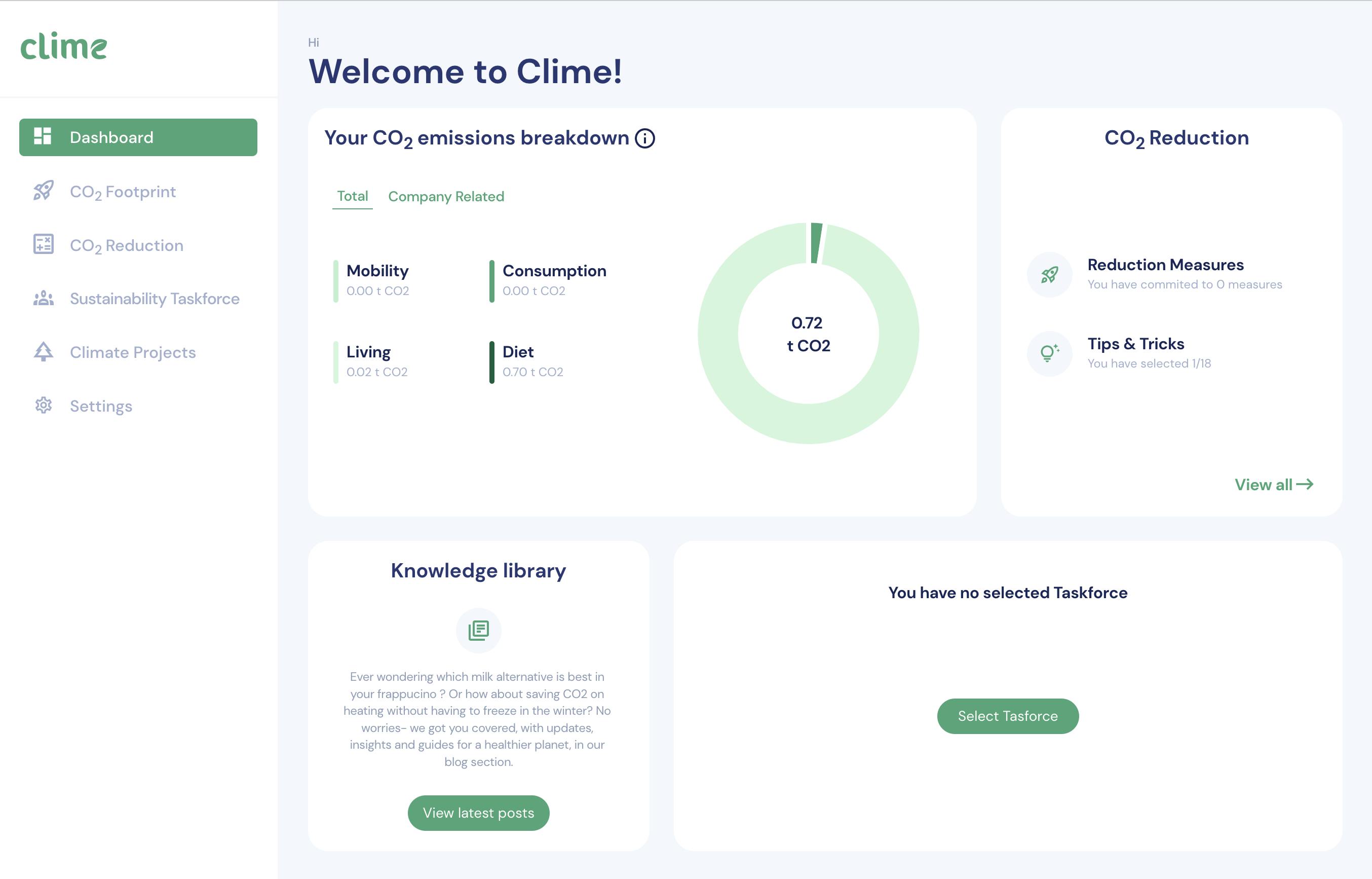This screenshot has width=1372, height=879.
Task: Click the CO2 Reduction card heading
Action: [1177, 138]
